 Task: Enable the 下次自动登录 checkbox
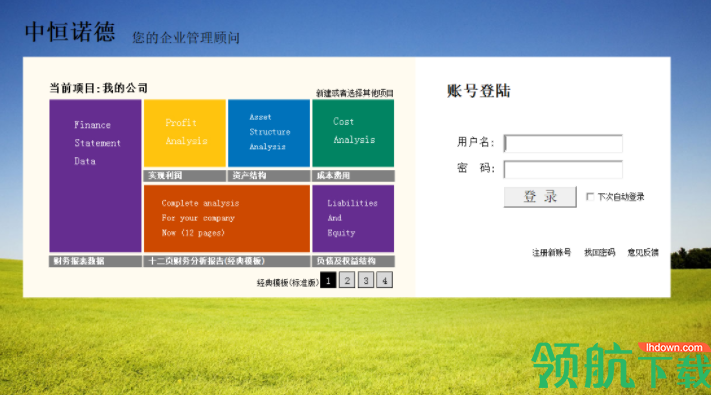pyautogui.click(x=590, y=197)
